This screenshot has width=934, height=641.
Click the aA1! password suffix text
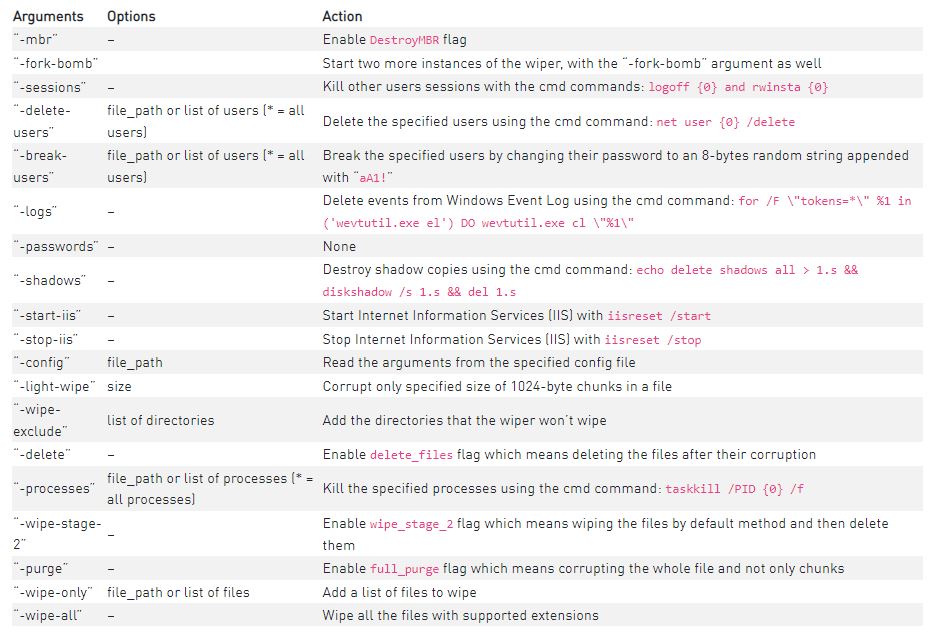pyautogui.click(x=375, y=178)
